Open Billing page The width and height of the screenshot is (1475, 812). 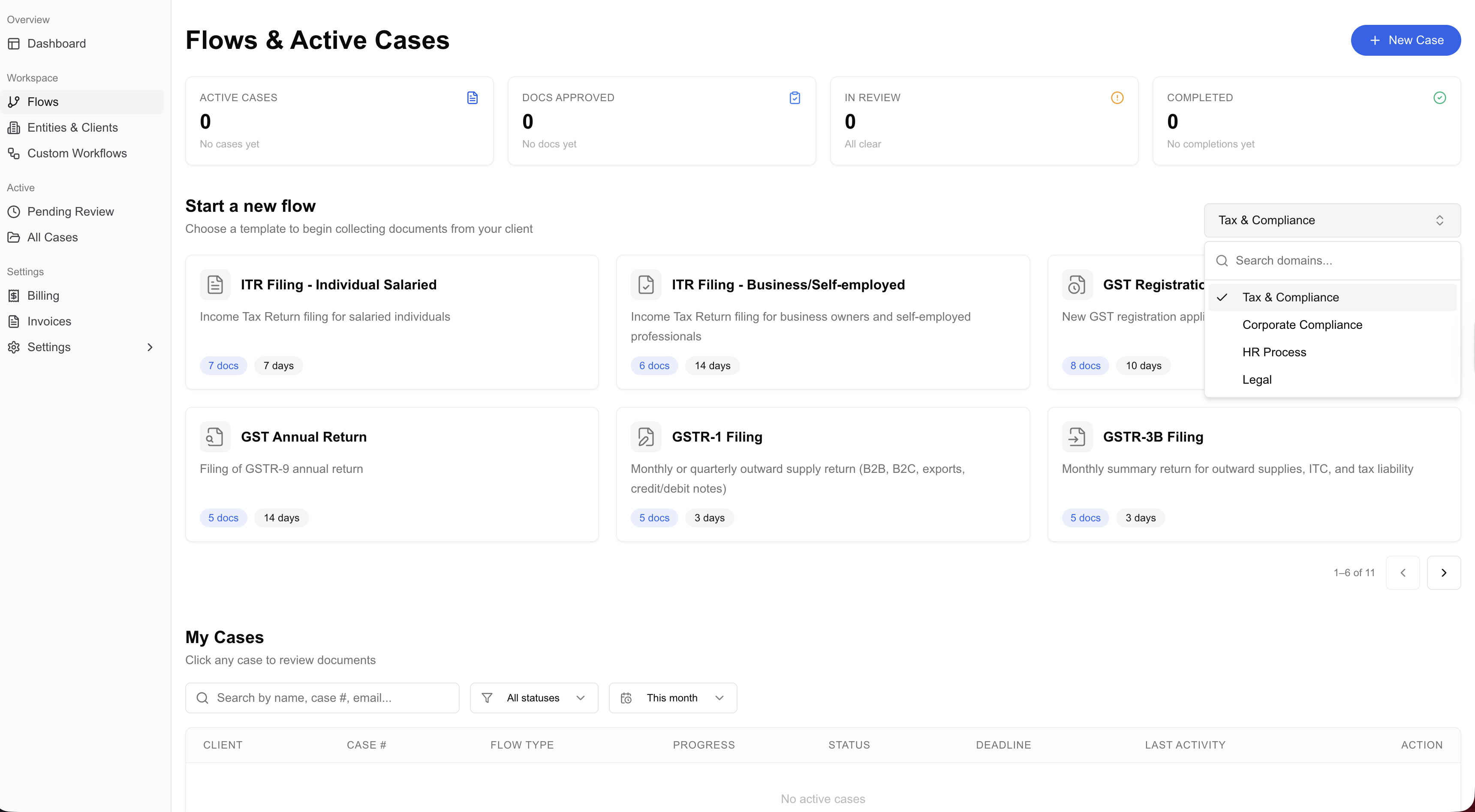pyautogui.click(x=82, y=296)
